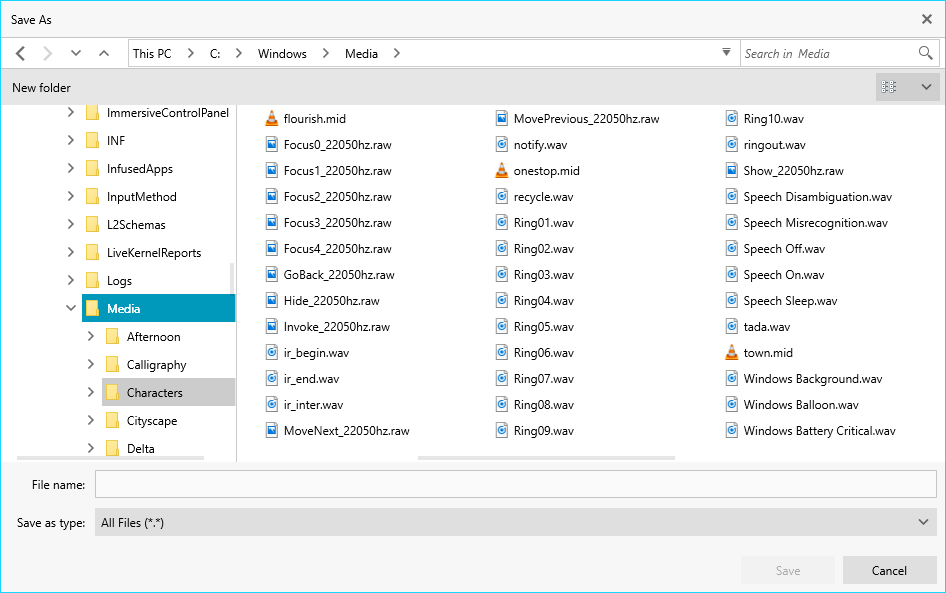This screenshot has height=593, width=946.
Task: Click the Focus0_22050hz.raw file icon
Action: coord(272,144)
